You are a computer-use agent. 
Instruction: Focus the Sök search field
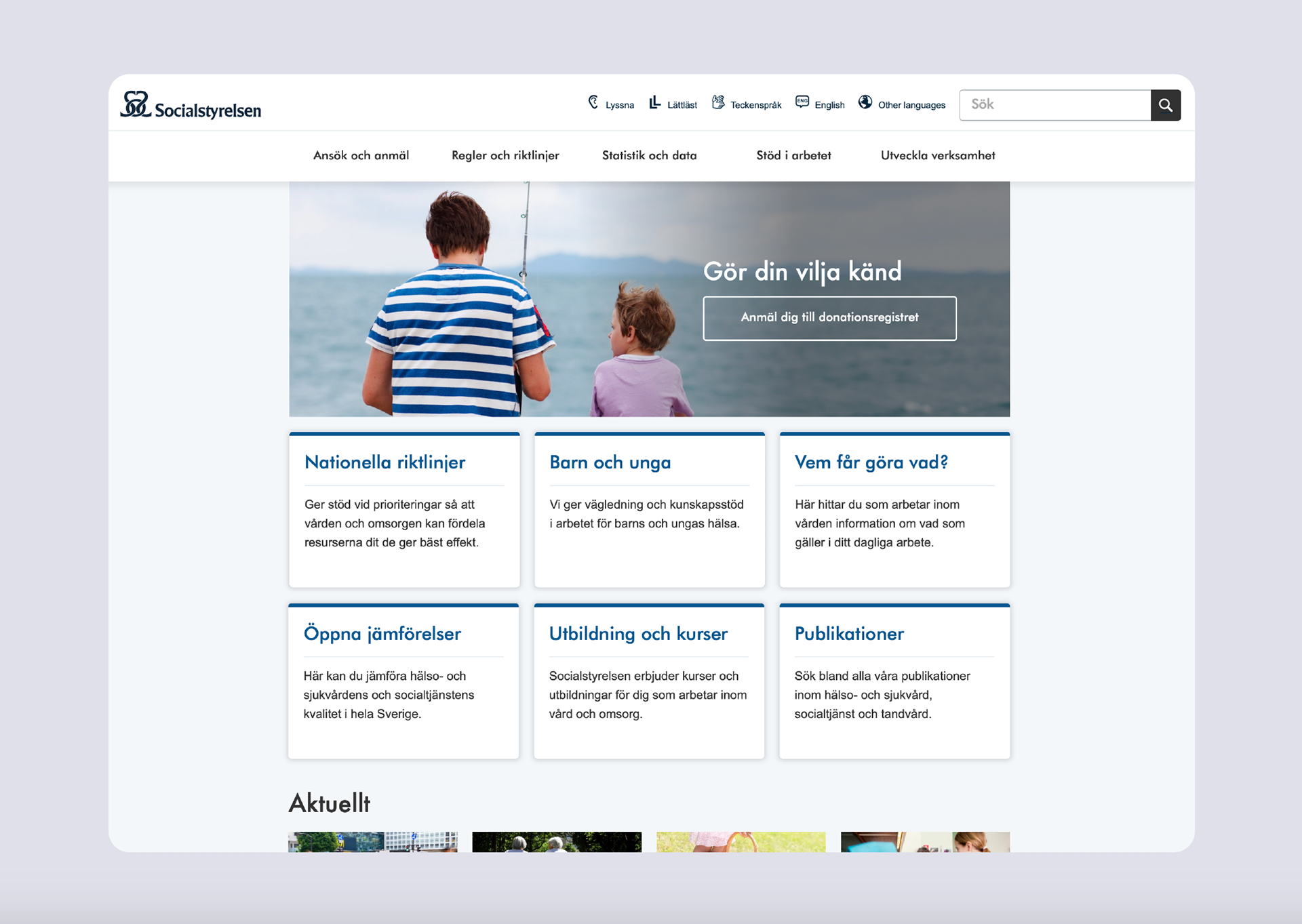1055,105
